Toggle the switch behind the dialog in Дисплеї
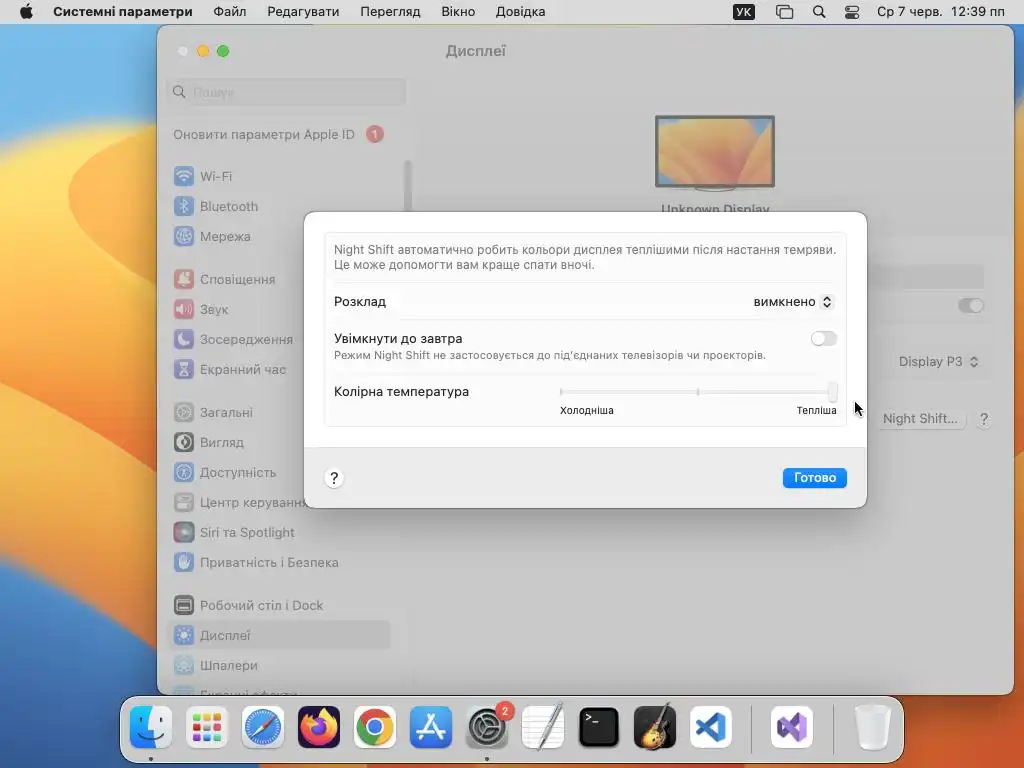Screen dimensions: 1024x768 [x=970, y=306]
